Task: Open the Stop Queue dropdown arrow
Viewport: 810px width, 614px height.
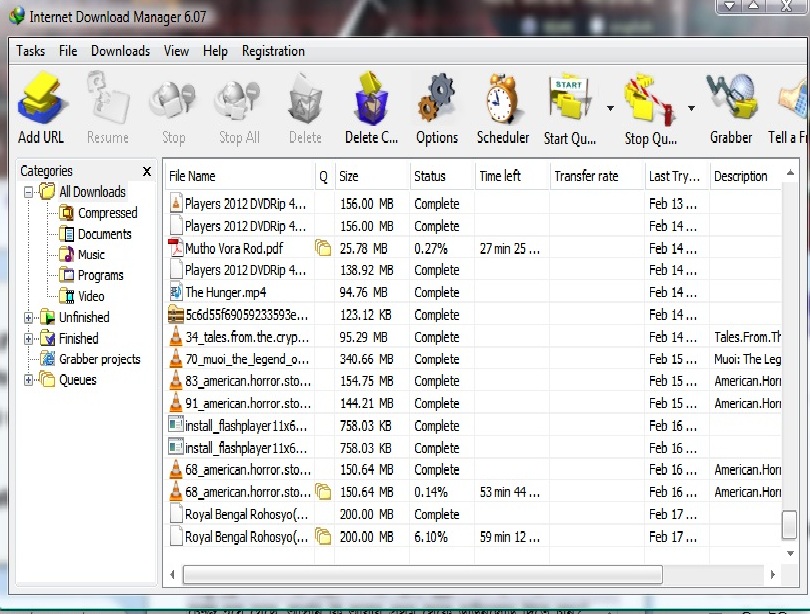Action: 691,108
